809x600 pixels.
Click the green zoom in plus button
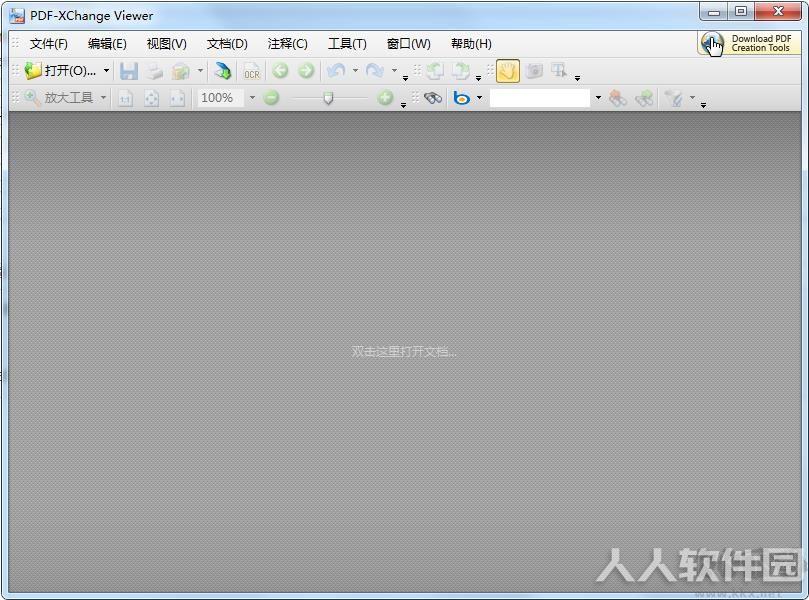tap(385, 98)
